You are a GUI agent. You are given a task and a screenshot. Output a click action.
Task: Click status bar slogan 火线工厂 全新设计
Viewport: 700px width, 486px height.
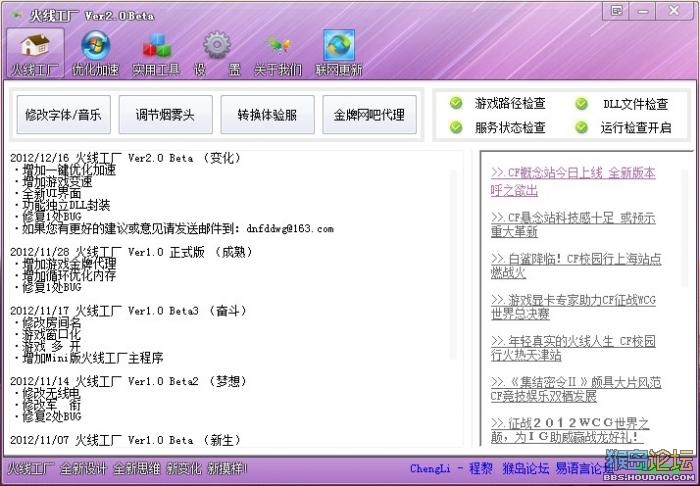pos(58,469)
